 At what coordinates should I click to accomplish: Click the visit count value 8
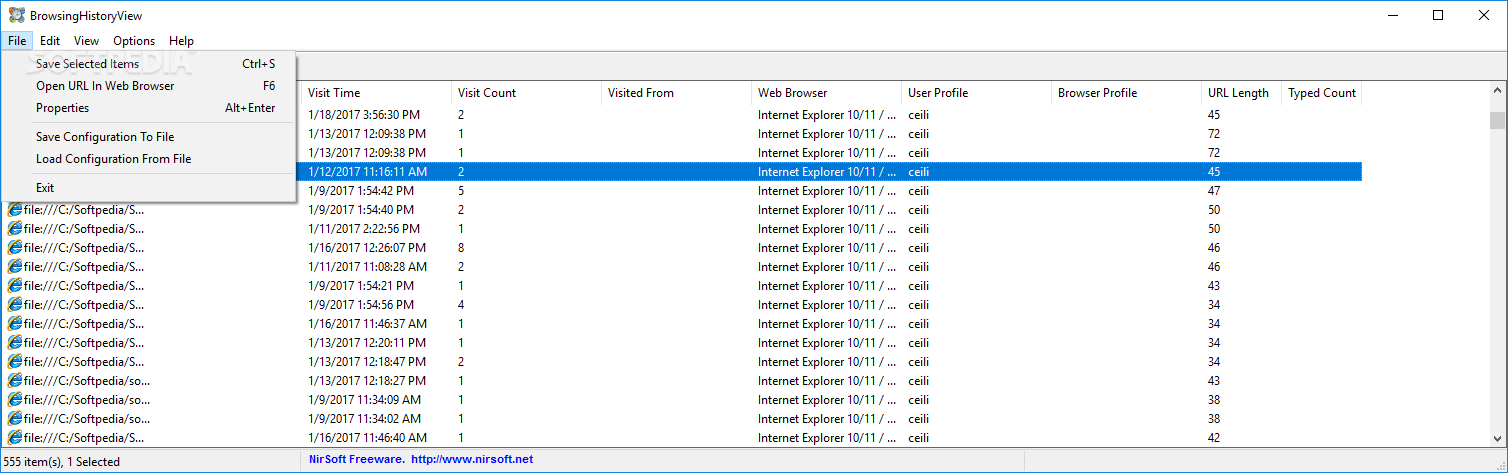pos(461,248)
